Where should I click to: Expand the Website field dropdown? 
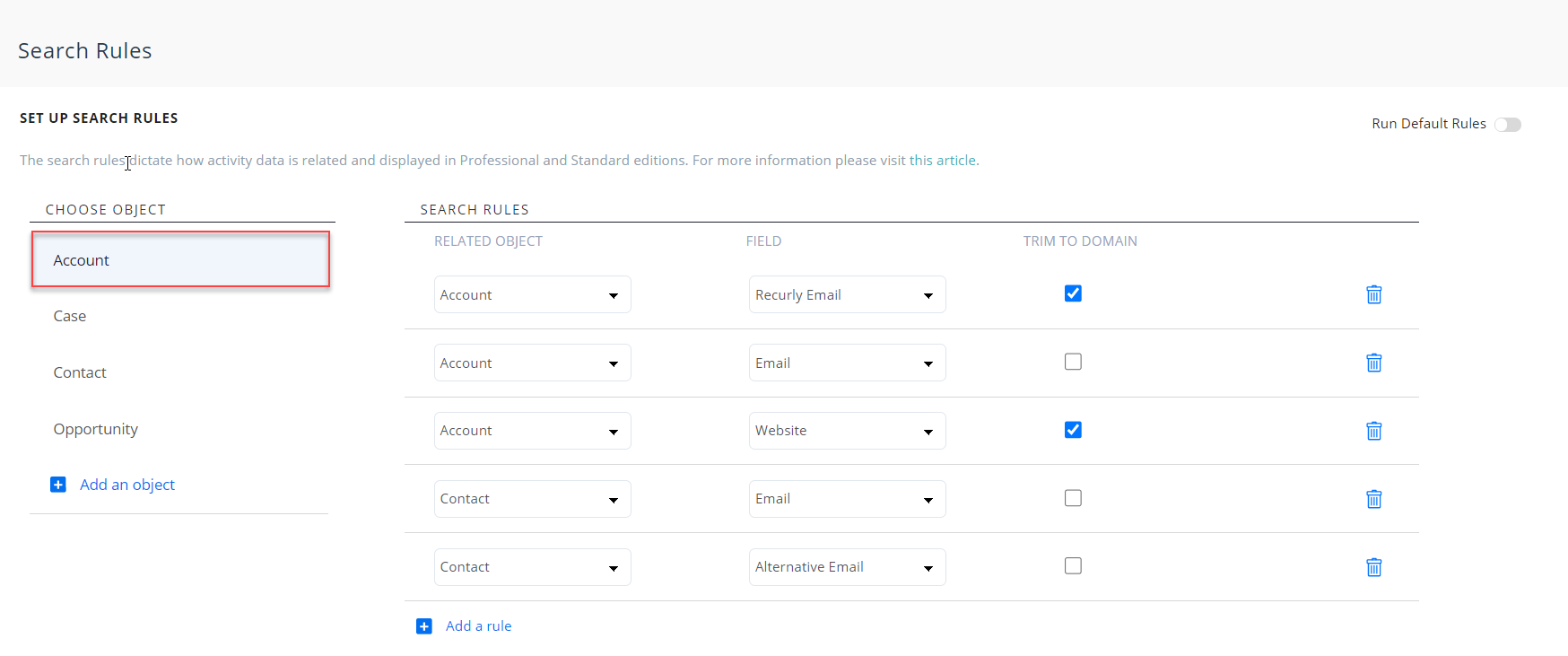[847, 431]
